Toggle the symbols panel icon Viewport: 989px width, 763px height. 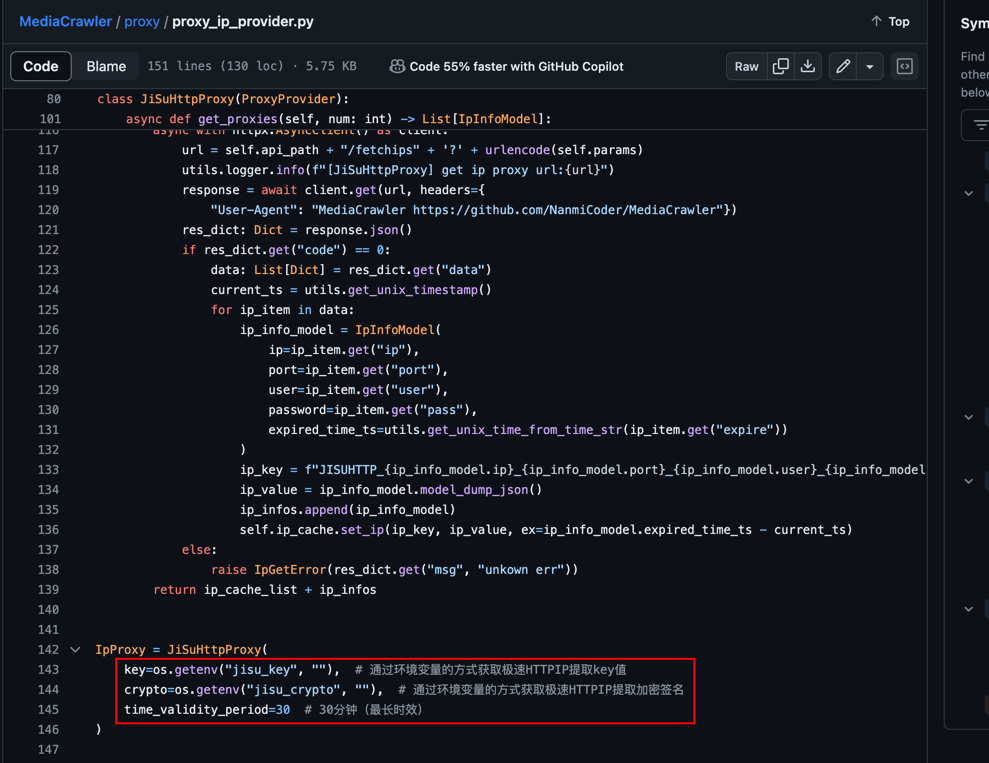[x=905, y=66]
